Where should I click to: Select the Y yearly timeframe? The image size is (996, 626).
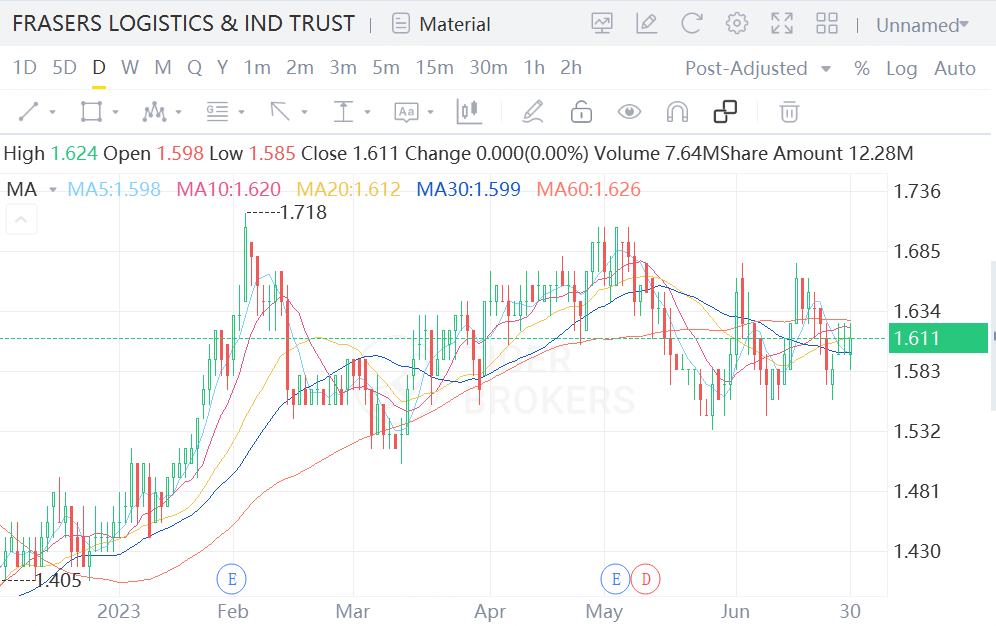[x=222, y=67]
